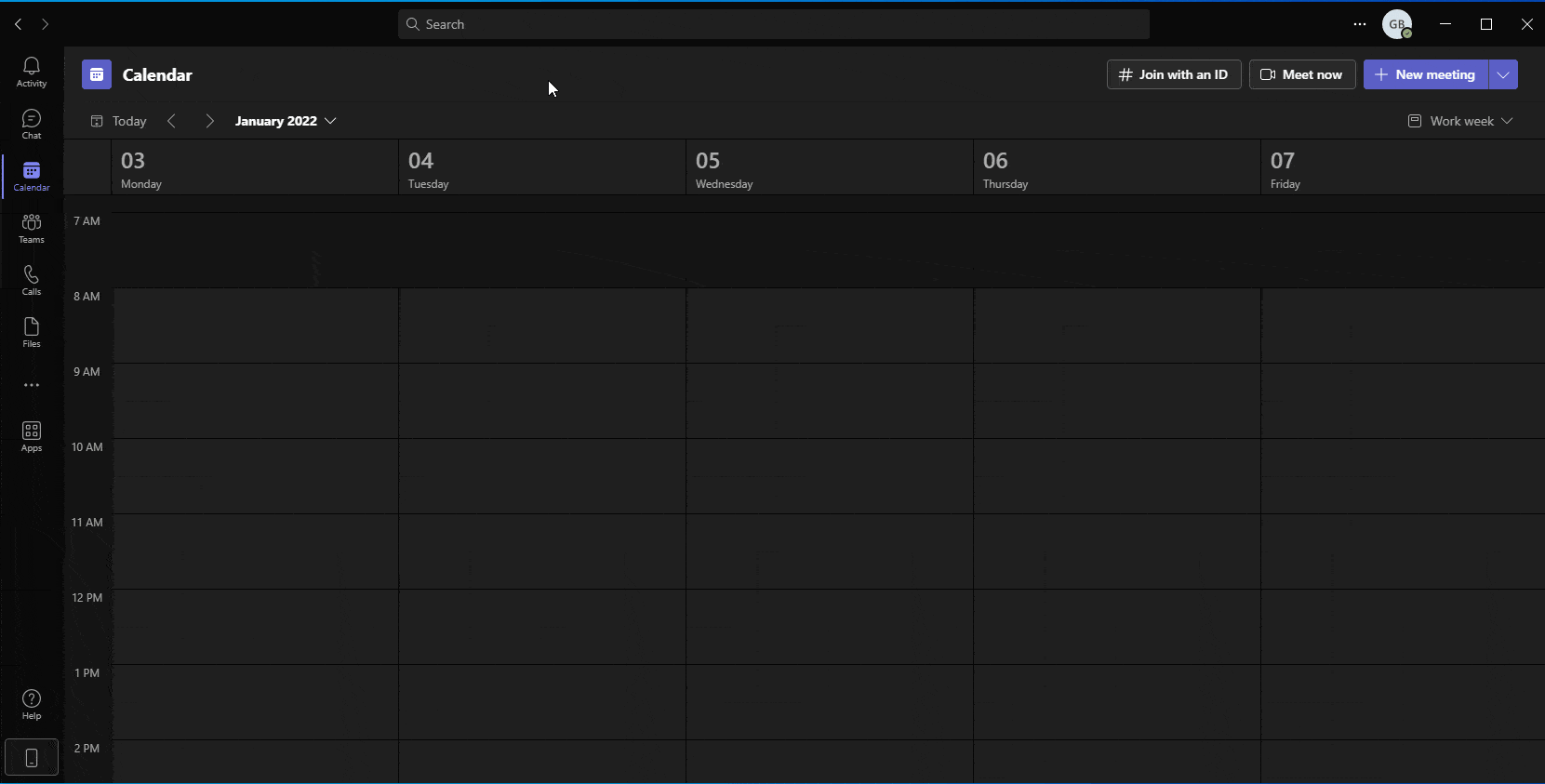Open the Work week view dropdown
Image resolution: width=1545 pixels, height=784 pixels.
(x=1460, y=121)
